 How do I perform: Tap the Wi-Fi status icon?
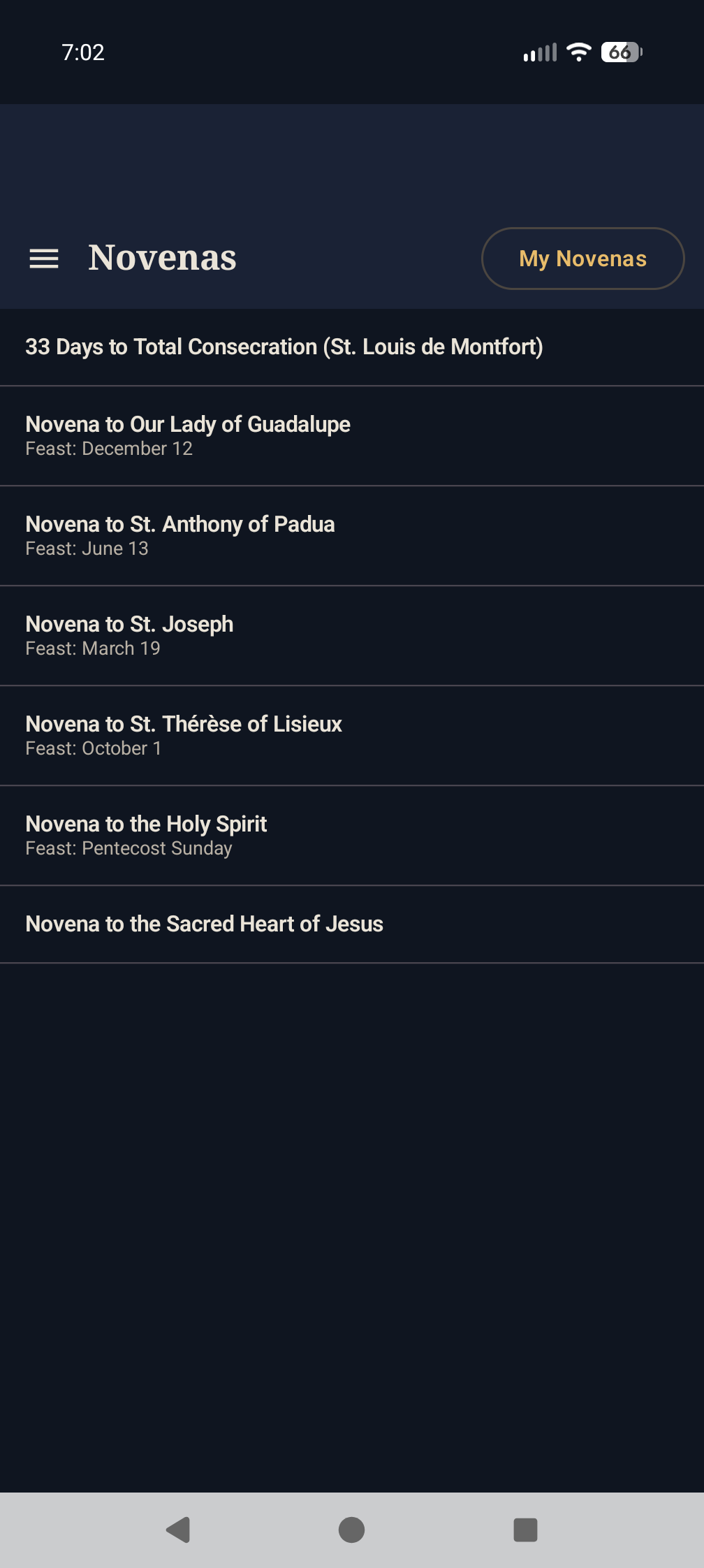point(578,52)
